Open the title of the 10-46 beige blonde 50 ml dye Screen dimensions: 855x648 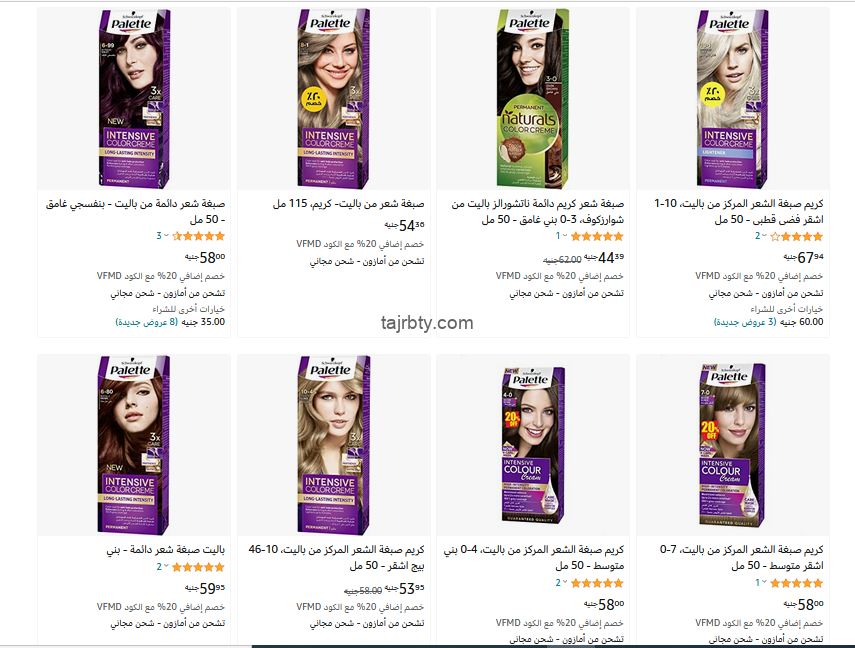[336, 557]
